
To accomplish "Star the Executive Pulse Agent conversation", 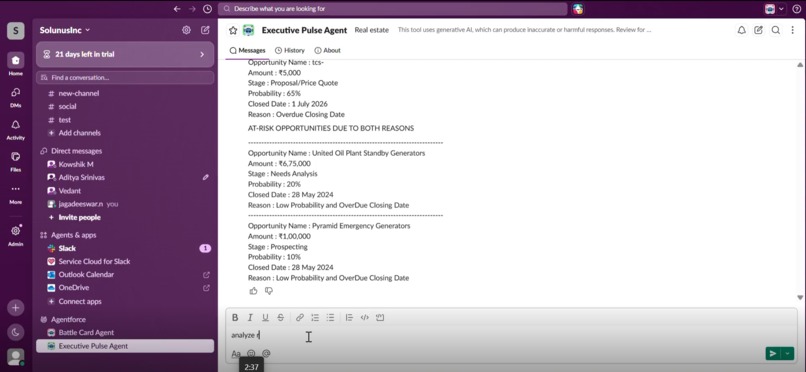I will (233, 30).
